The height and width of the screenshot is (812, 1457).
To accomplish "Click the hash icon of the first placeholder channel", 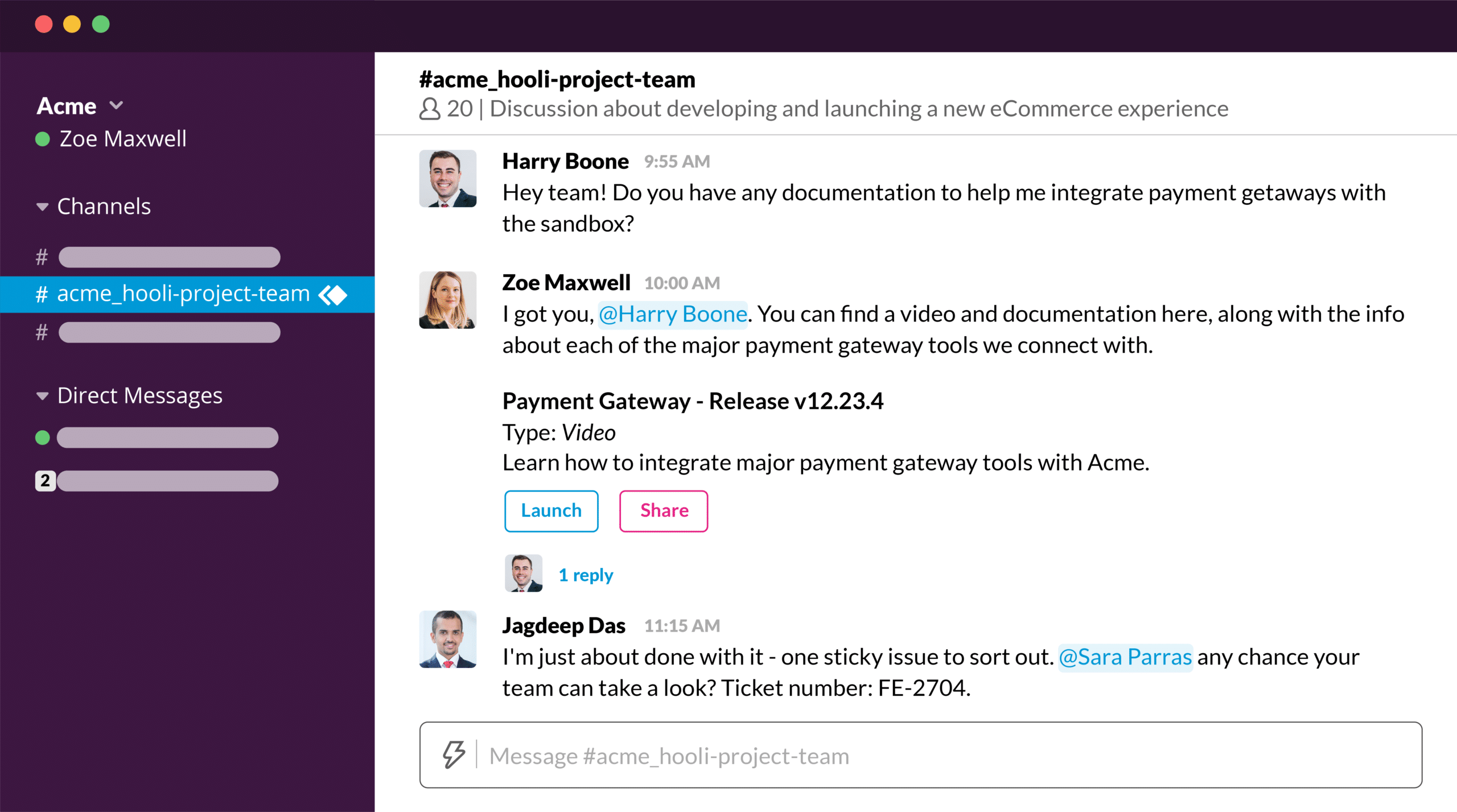I will 42,257.
